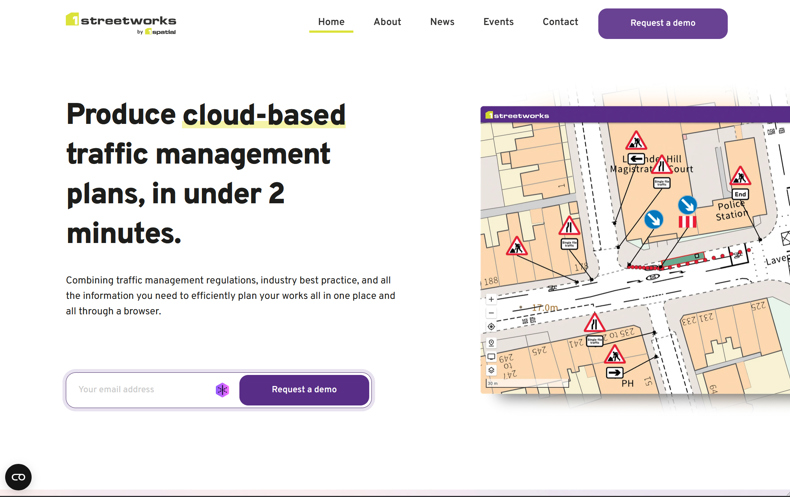Screen dimensions: 790x497
Task: Focus the Your email address field
Action: click(140, 390)
